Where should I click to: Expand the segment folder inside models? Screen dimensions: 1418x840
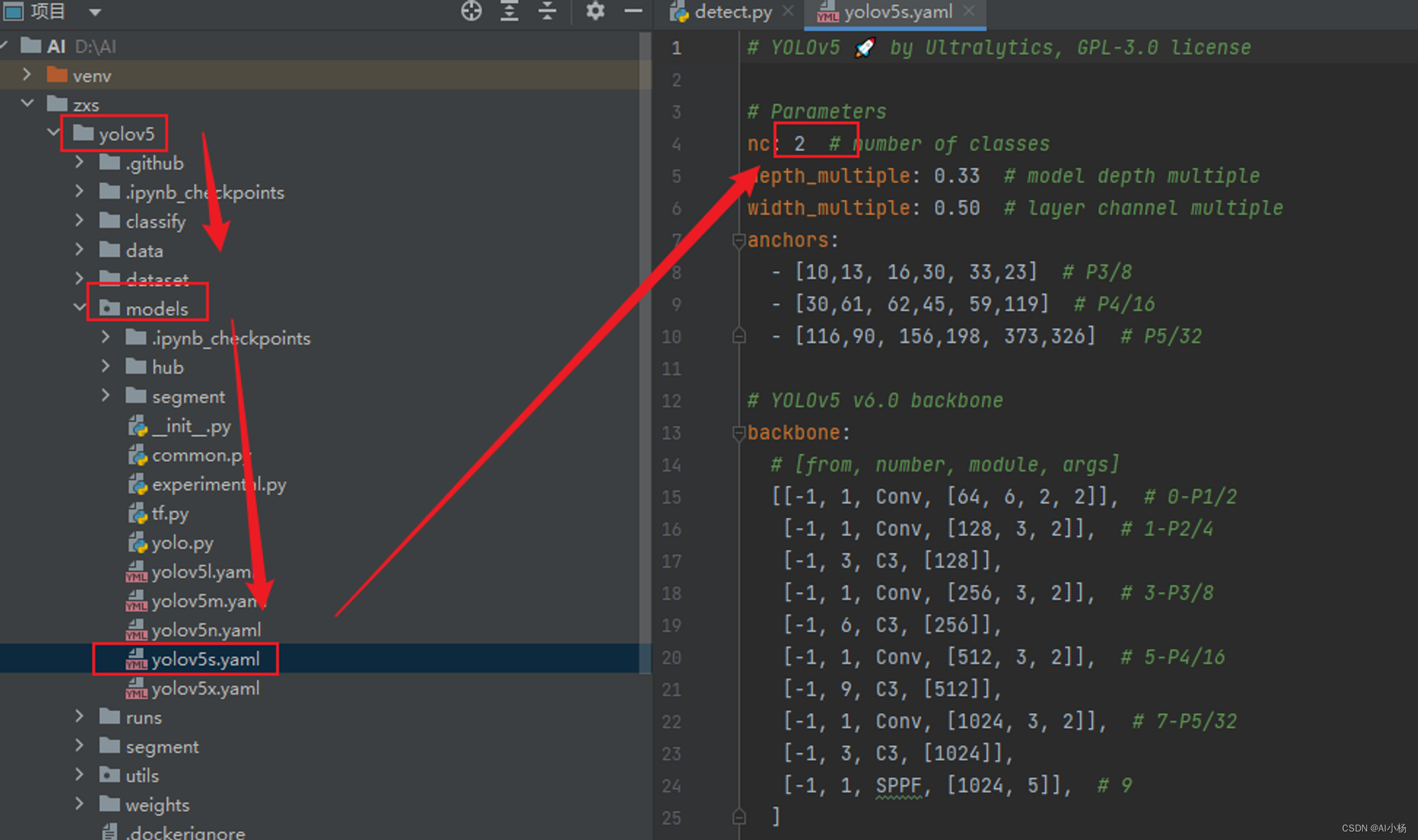click(106, 396)
